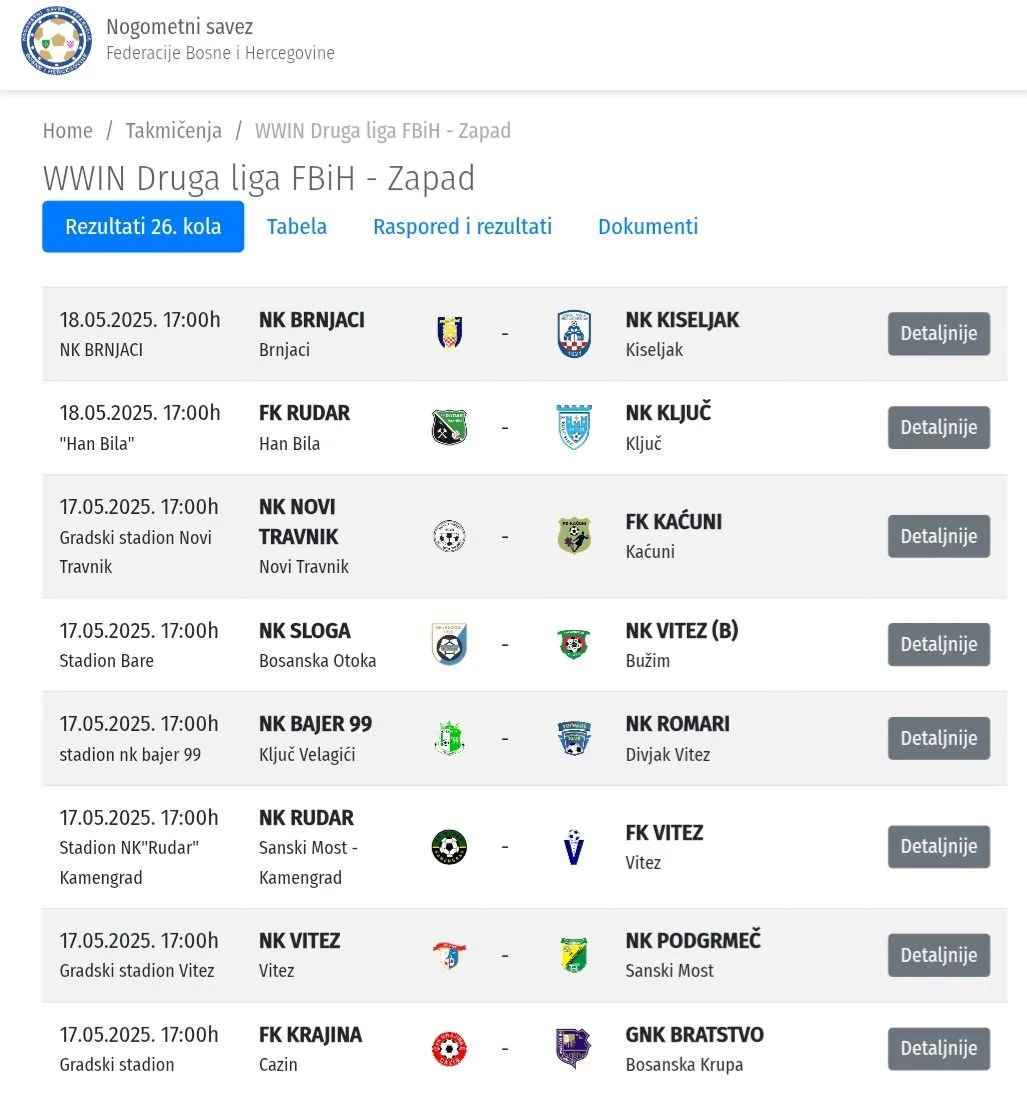Click the NK Kiseljak club crest
Viewport: 1027px width, 1106px height.
574,334
